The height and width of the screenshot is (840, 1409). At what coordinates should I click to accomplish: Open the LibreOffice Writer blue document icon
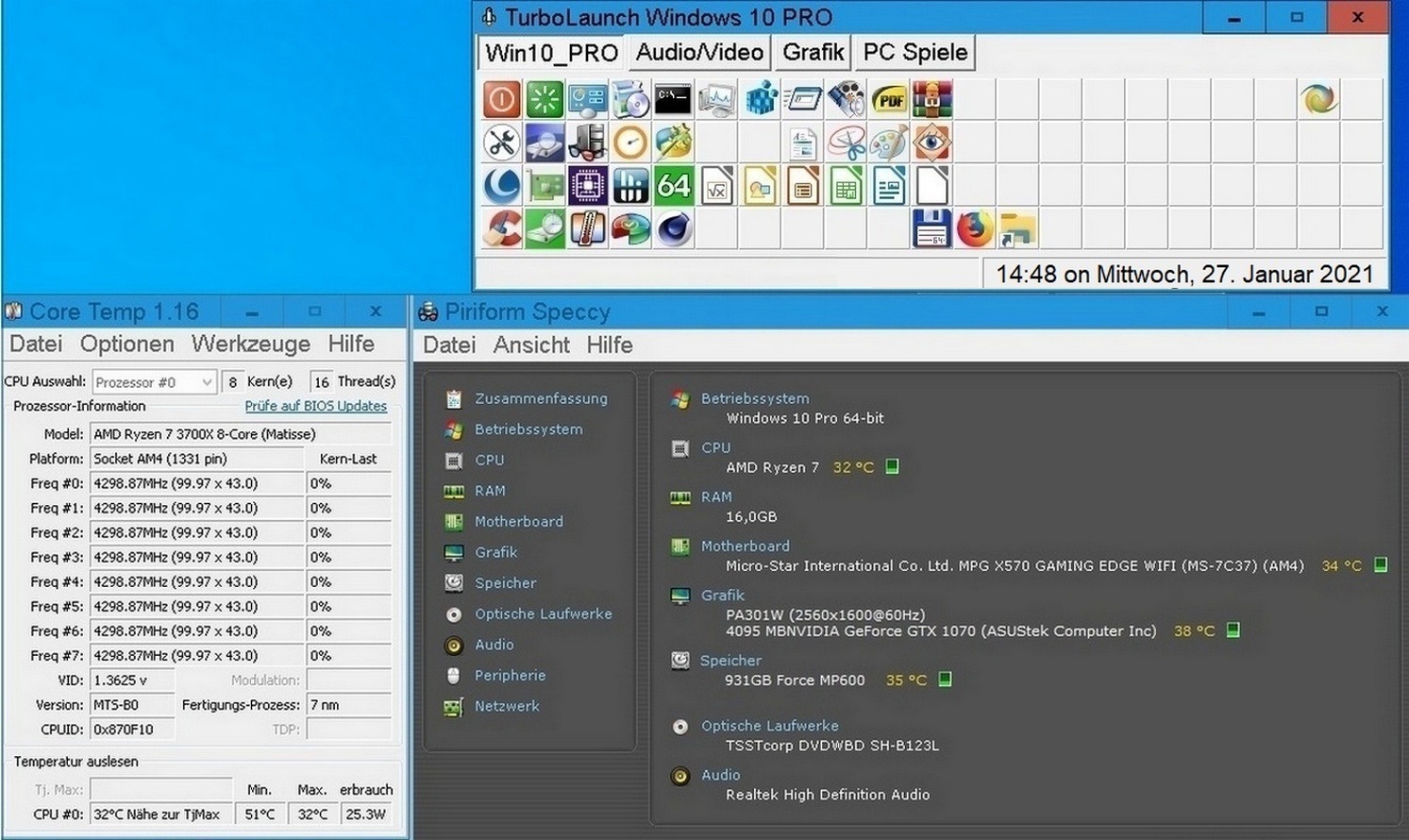click(x=889, y=186)
